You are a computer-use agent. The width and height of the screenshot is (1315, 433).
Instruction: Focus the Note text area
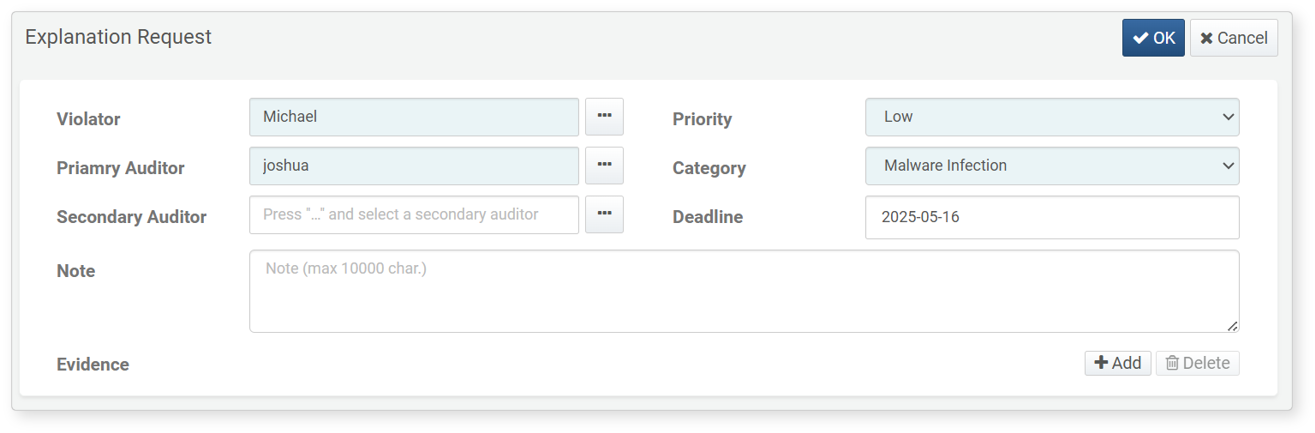(x=744, y=291)
